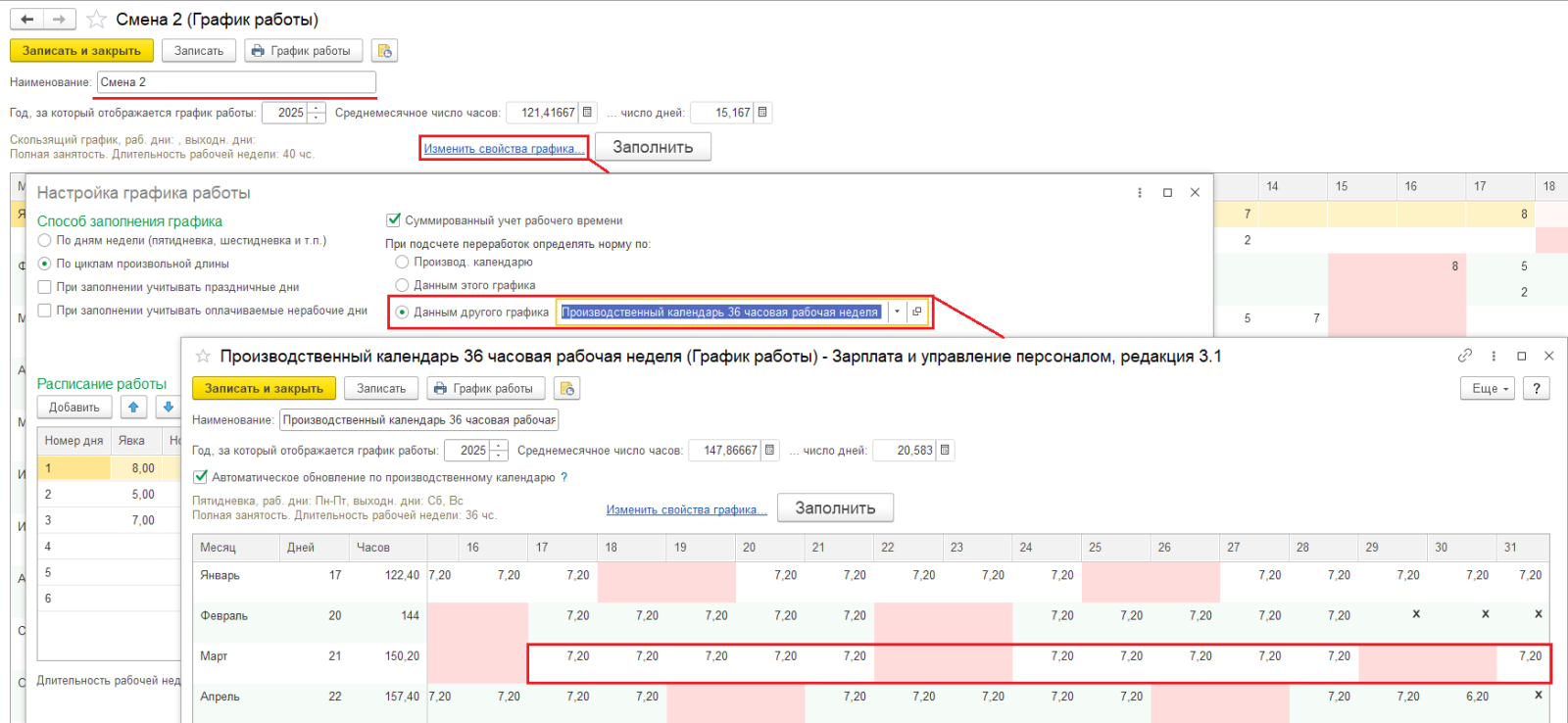This screenshot has height=723, width=1568.
Task: Click the printer button График работы in Смена 2 window
Action: pyautogui.click(x=303, y=51)
